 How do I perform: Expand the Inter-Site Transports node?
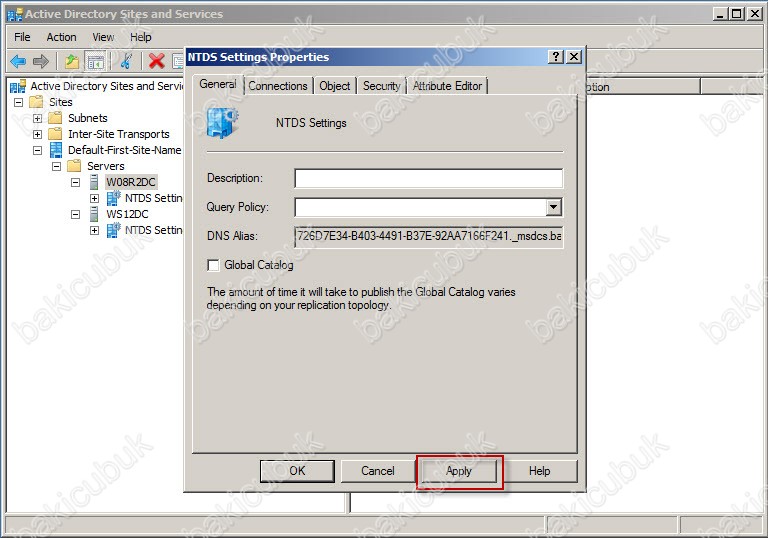click(37, 134)
